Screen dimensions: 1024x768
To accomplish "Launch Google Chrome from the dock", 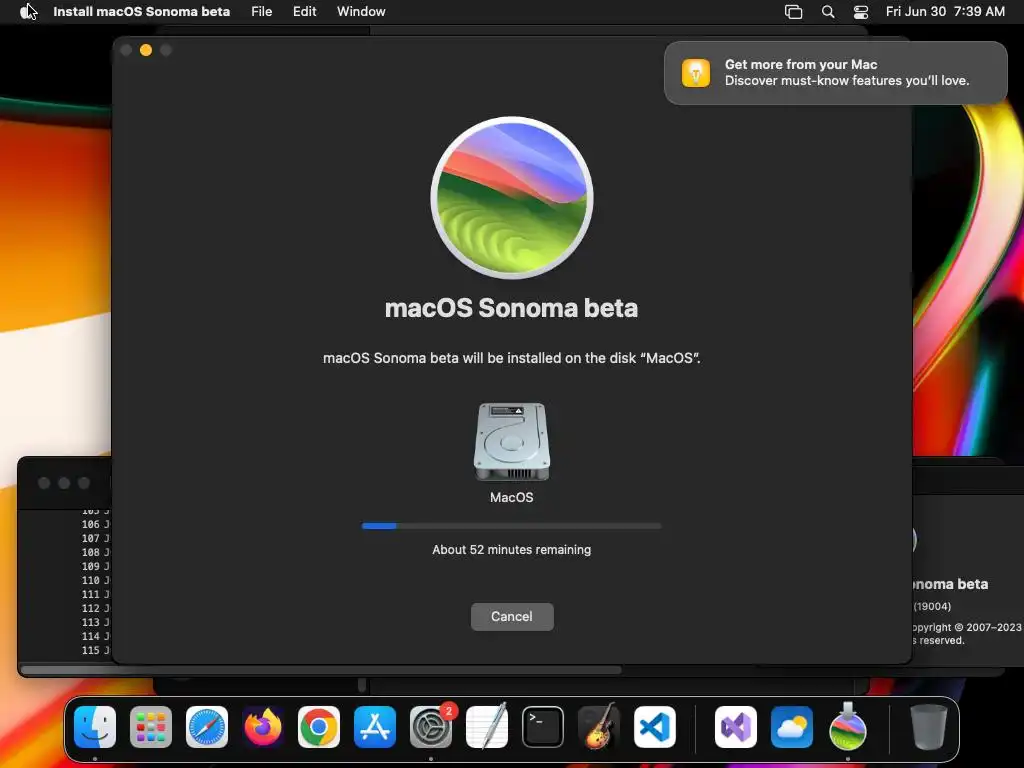I will point(319,727).
